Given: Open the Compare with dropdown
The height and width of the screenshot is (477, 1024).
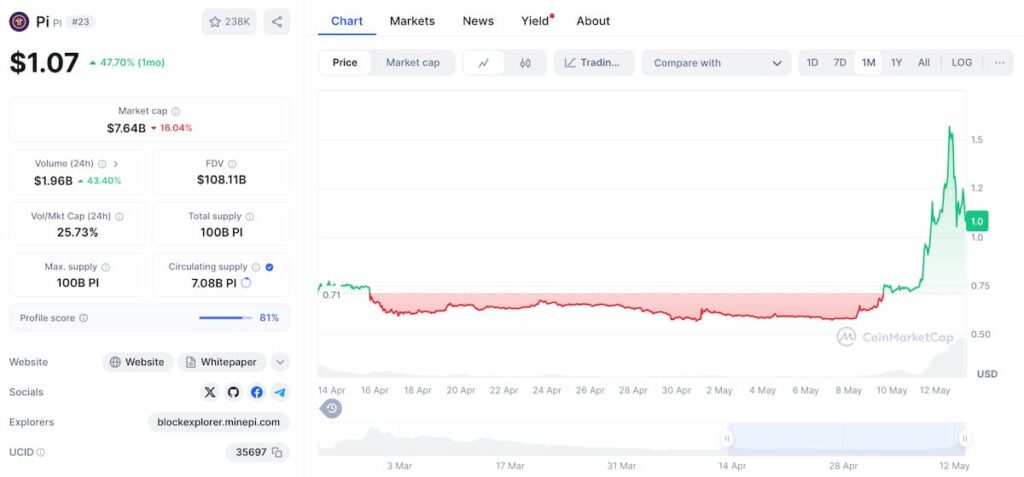Looking at the screenshot, I should (716, 63).
